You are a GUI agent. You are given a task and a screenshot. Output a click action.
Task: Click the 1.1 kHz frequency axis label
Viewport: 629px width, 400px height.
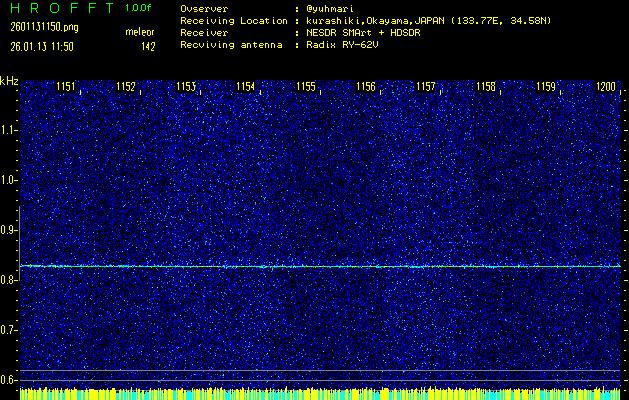point(9,130)
